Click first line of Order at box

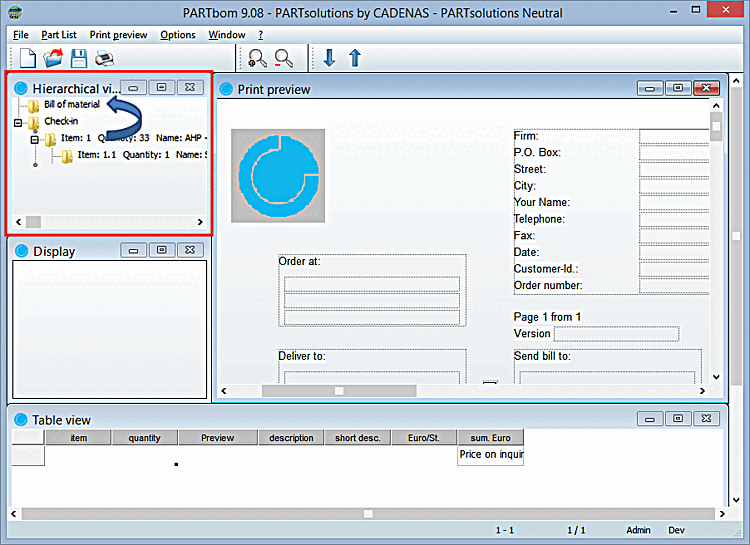coord(372,284)
